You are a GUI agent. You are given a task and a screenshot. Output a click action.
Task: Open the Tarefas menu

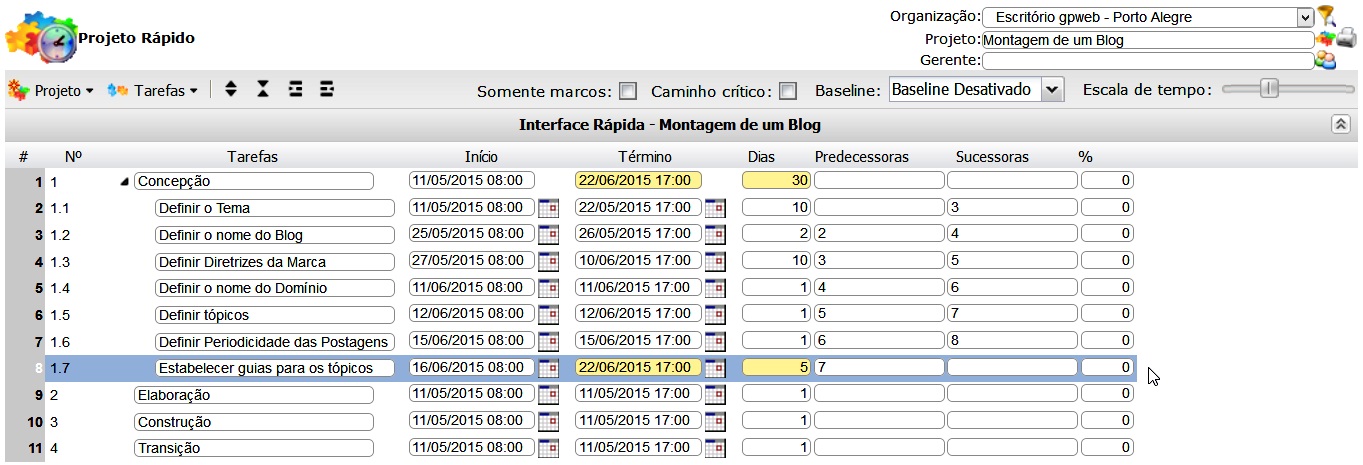tap(152, 90)
